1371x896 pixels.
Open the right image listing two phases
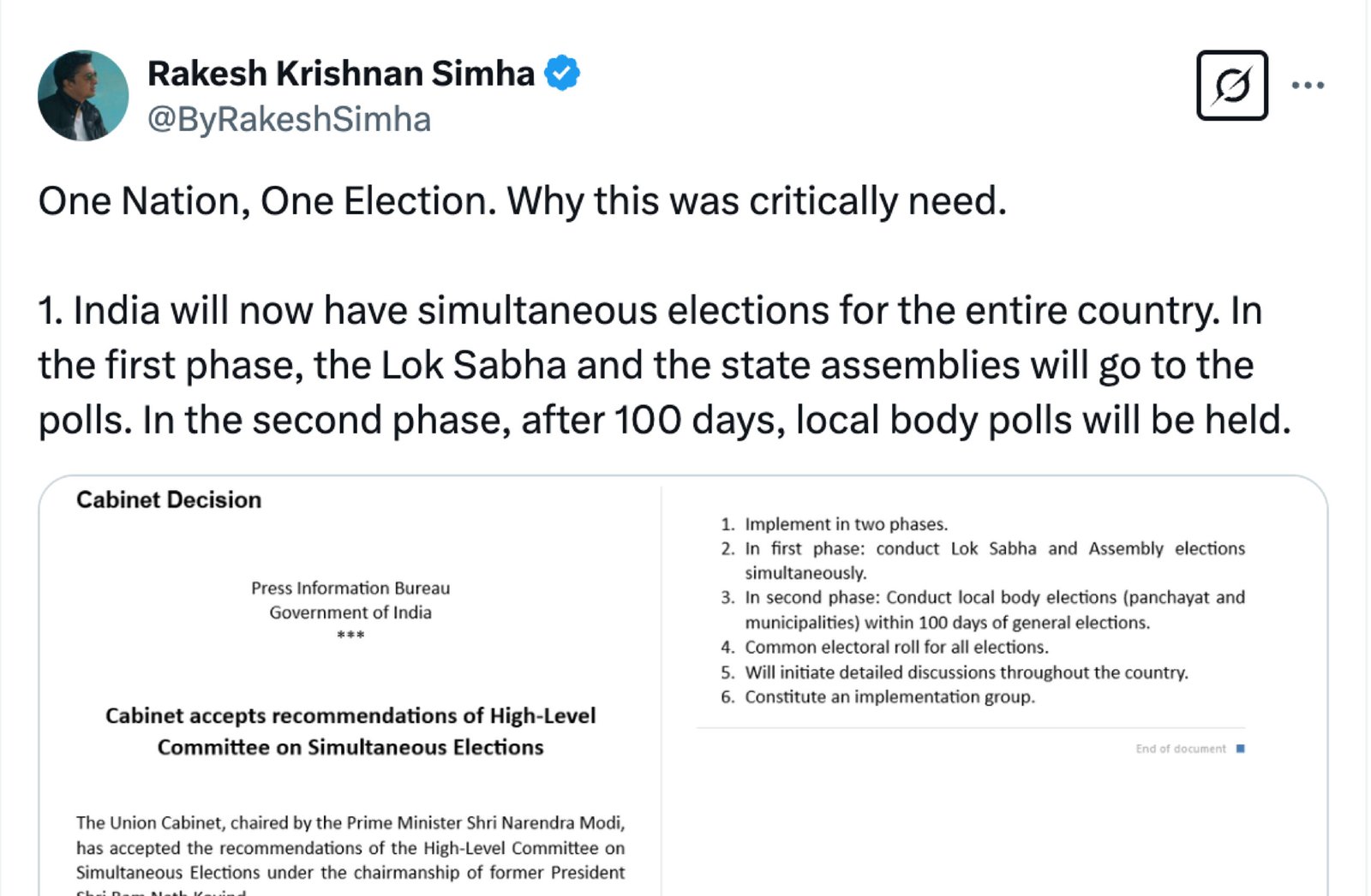pos(995,686)
